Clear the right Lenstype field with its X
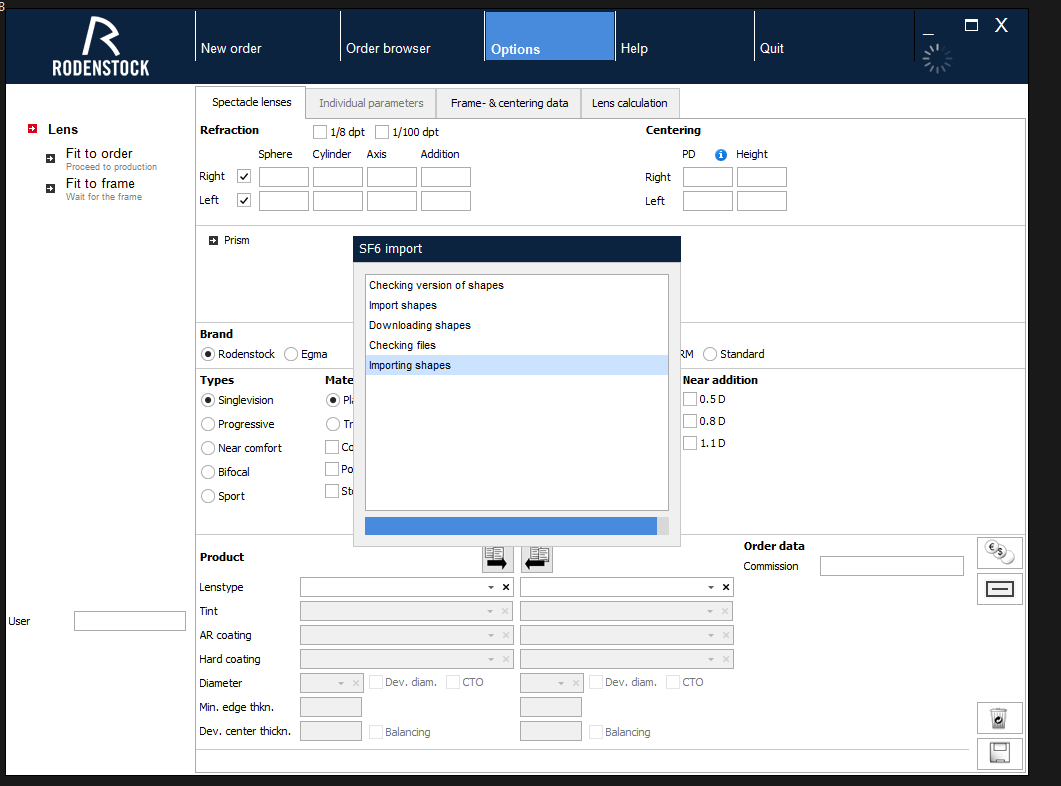Screen dimensions: 1061x786 tap(725, 587)
